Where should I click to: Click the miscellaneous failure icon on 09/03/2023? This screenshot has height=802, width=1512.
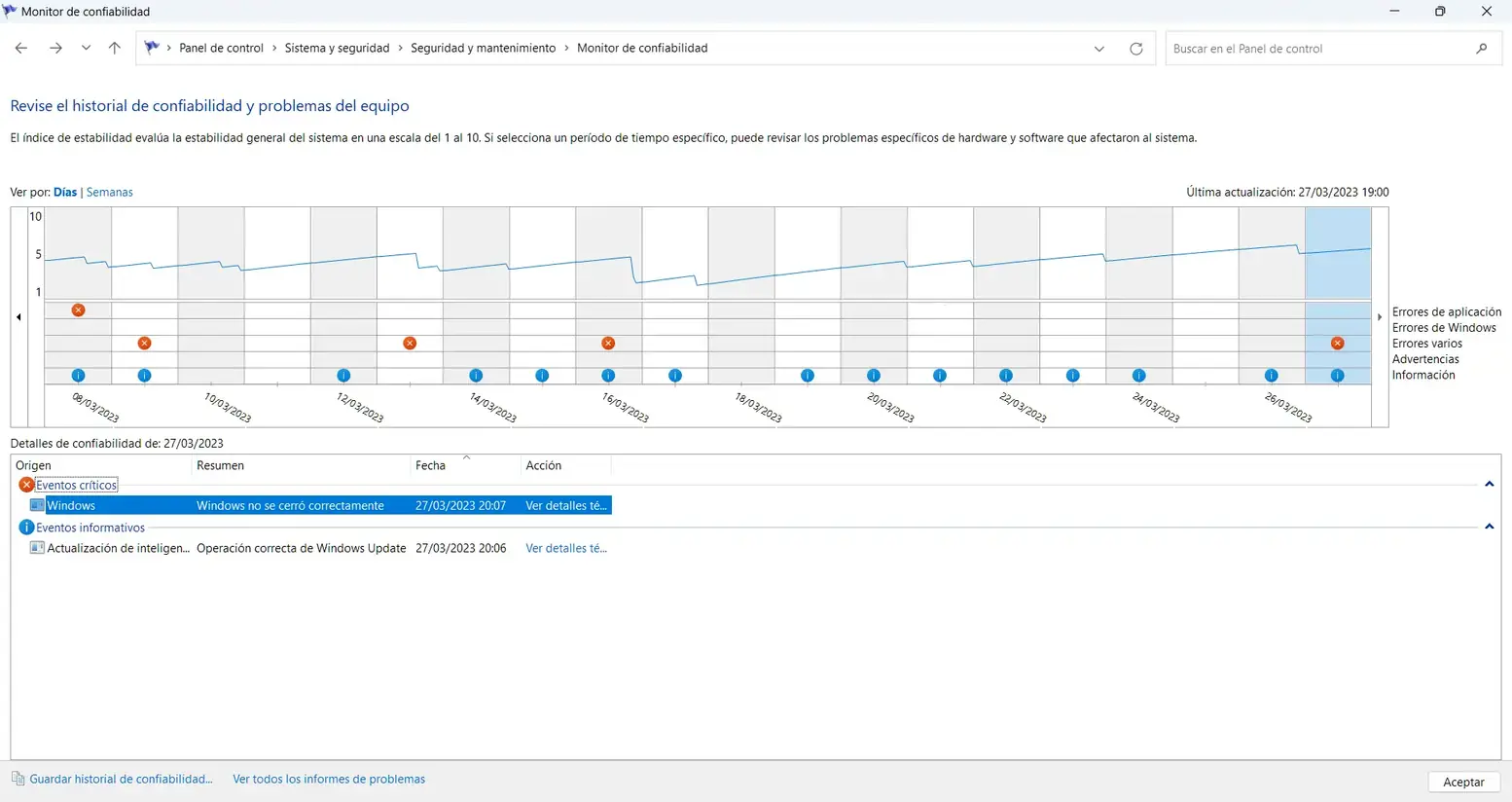pos(144,343)
